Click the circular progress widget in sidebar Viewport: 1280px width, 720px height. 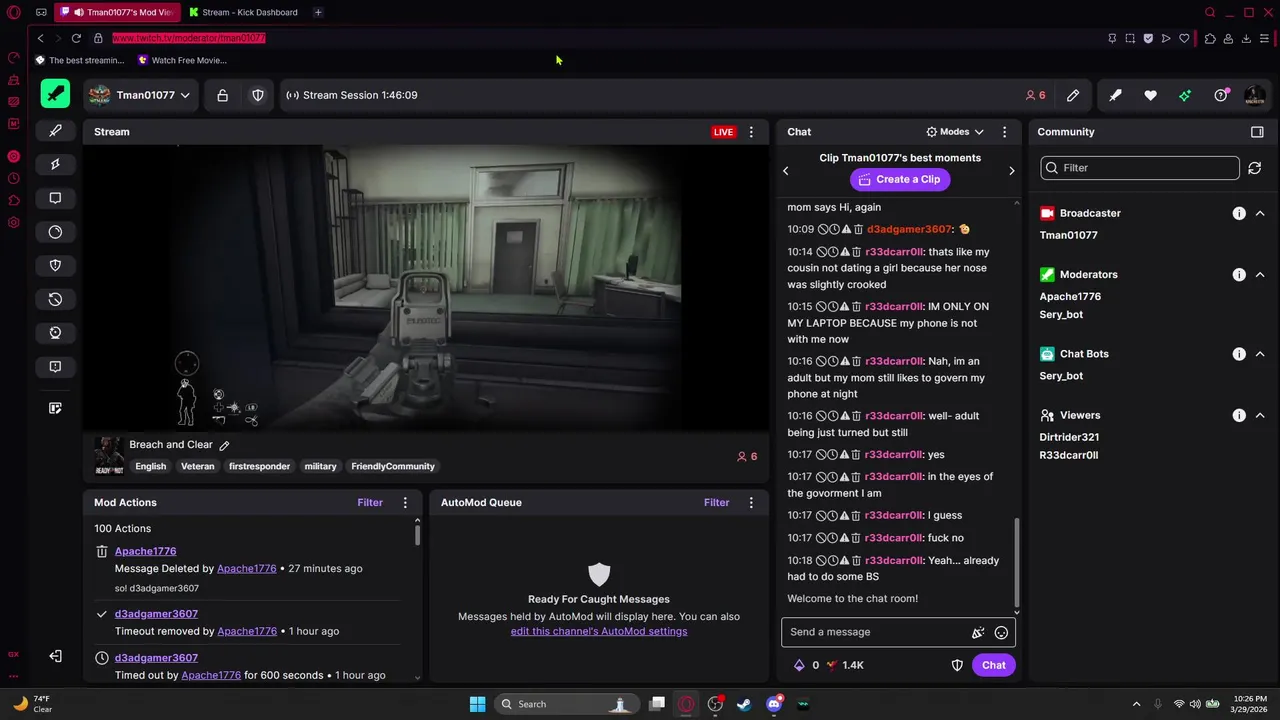click(x=55, y=232)
